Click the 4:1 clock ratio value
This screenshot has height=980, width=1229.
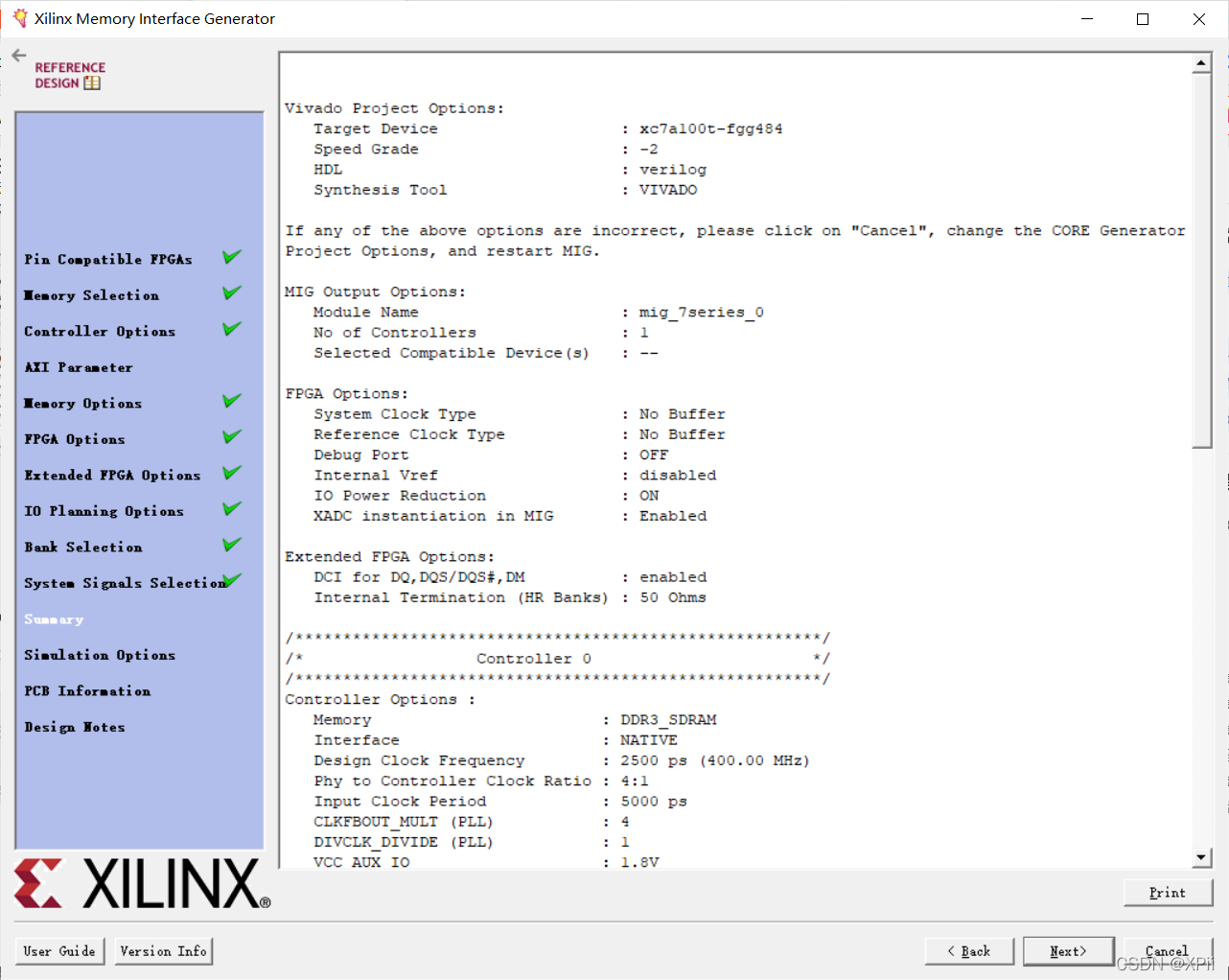tap(635, 782)
